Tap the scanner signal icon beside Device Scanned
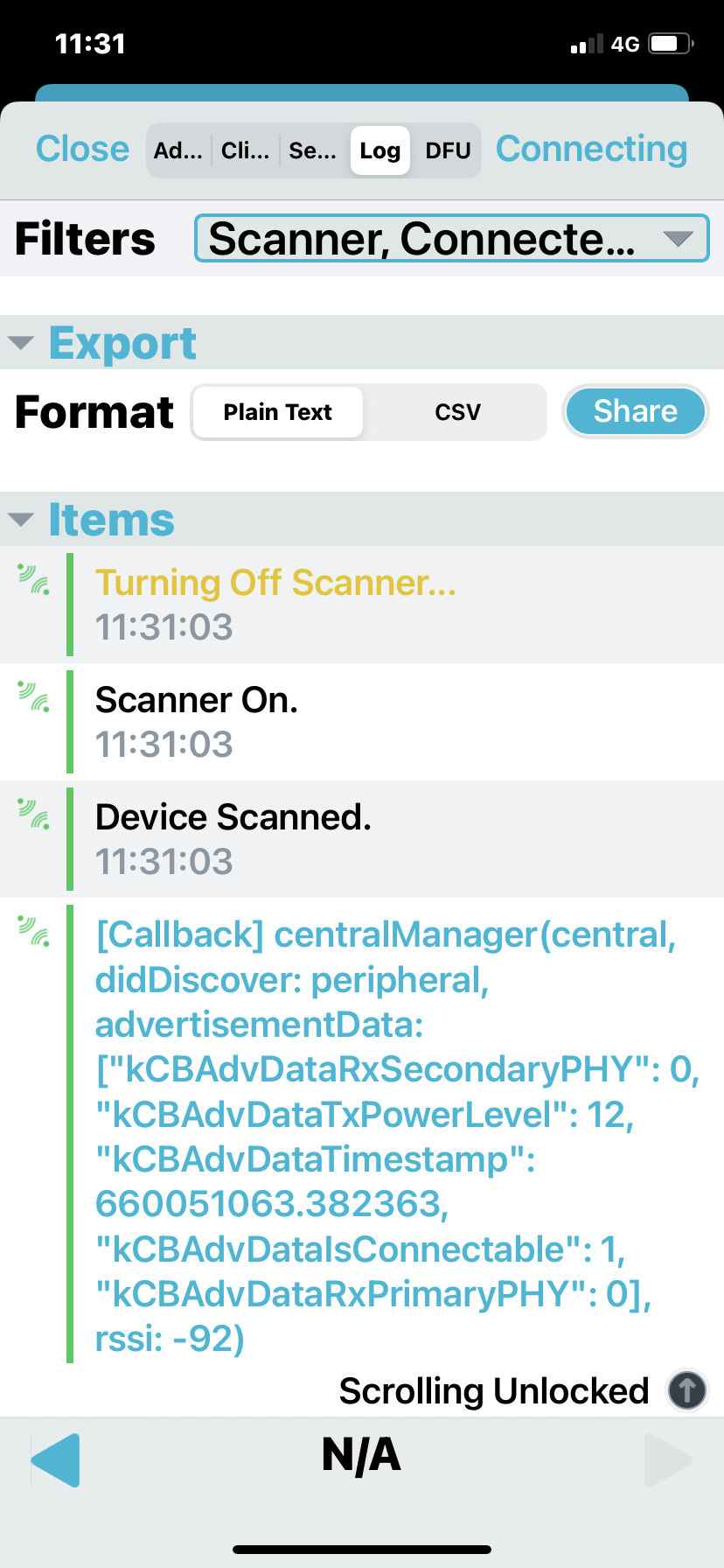Image resolution: width=724 pixels, height=1568 pixels. pos(34,815)
